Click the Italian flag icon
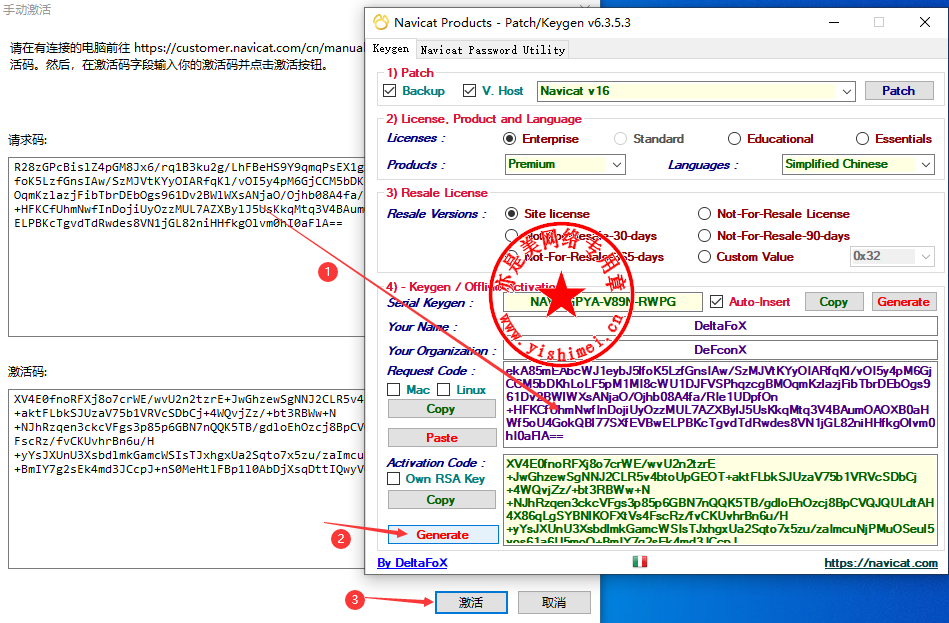Image resolution: width=949 pixels, height=623 pixels. [x=640, y=562]
